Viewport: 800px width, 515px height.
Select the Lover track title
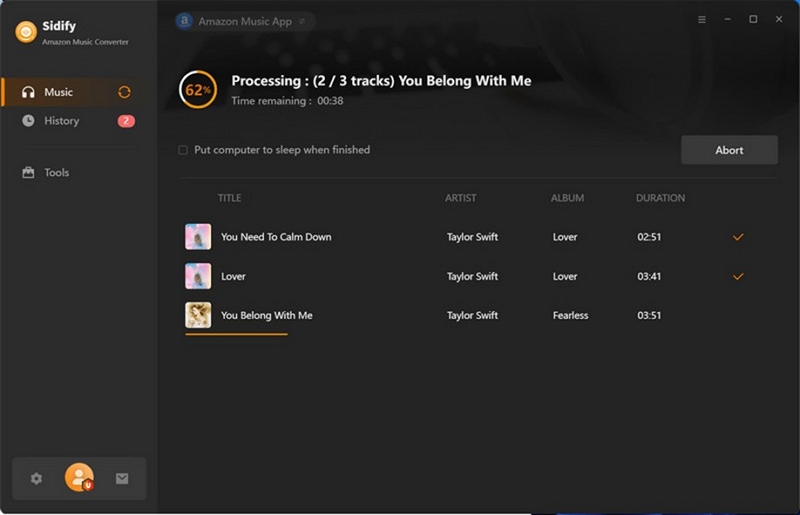pos(233,276)
